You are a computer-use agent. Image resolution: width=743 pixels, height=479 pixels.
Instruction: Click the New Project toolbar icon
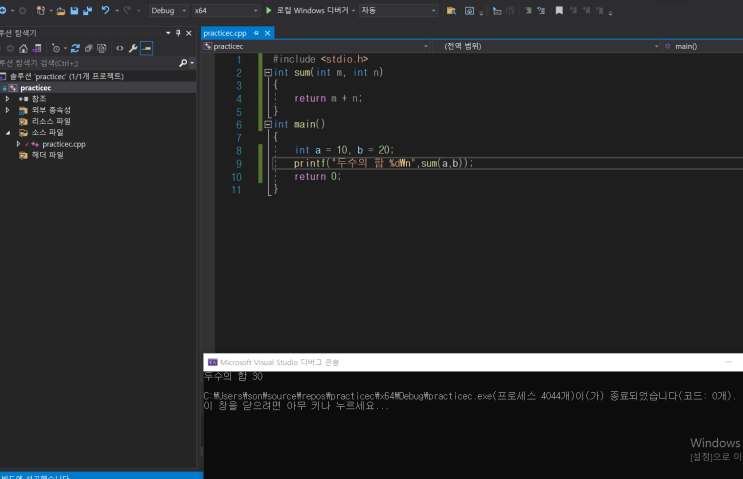coord(41,10)
